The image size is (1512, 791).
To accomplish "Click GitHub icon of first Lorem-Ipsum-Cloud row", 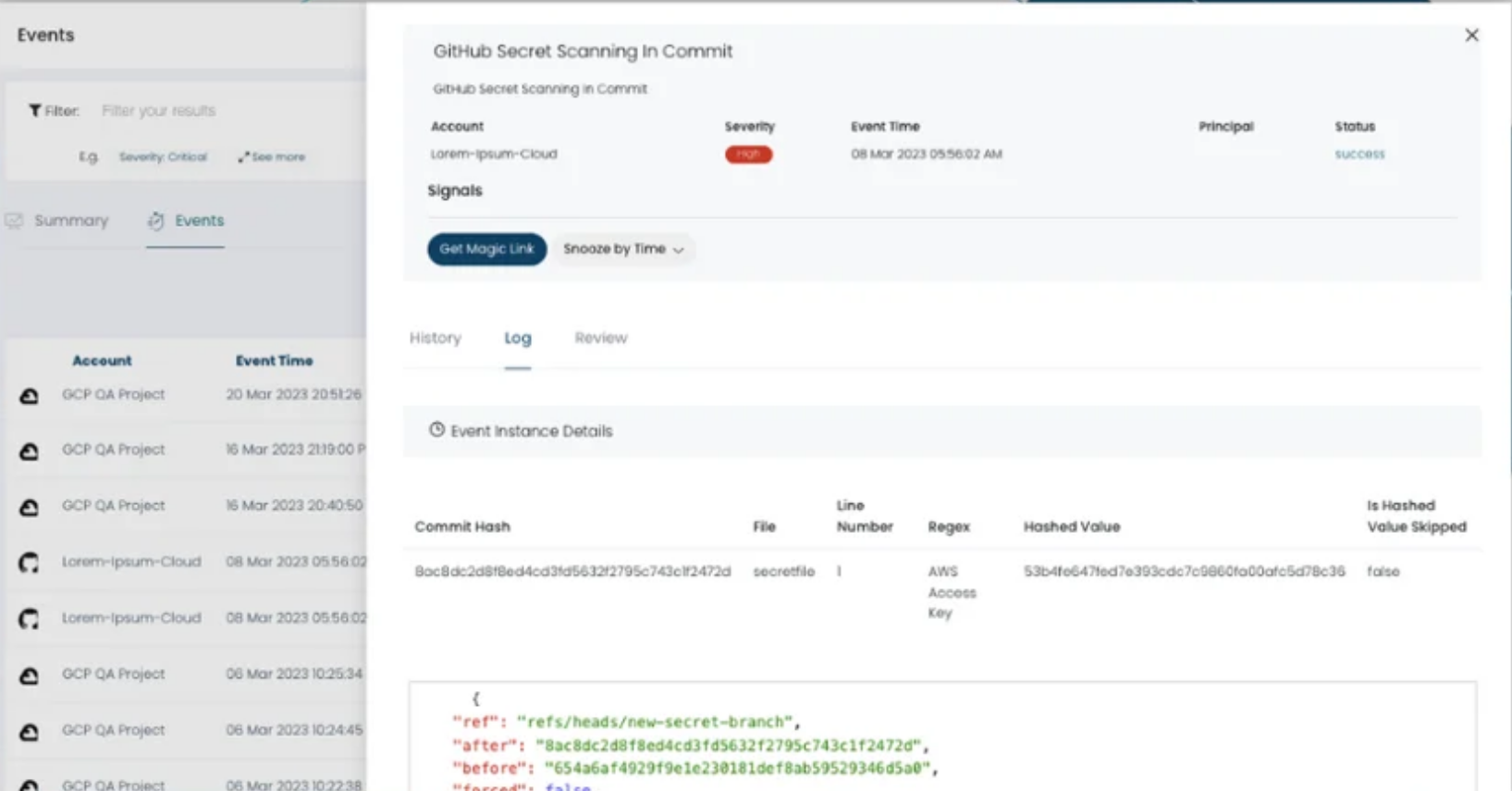I will coord(30,562).
